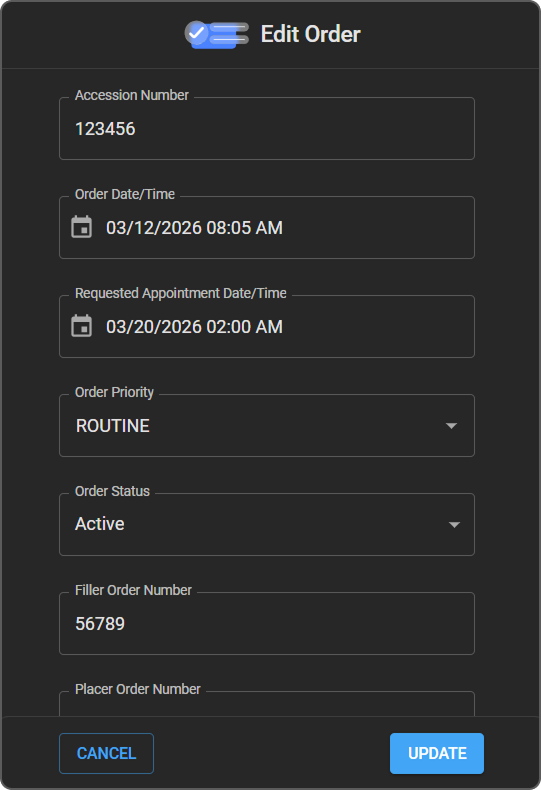Open the Requested Appointment calendar picker icon
The width and height of the screenshot is (541, 790).
[x=82, y=326]
